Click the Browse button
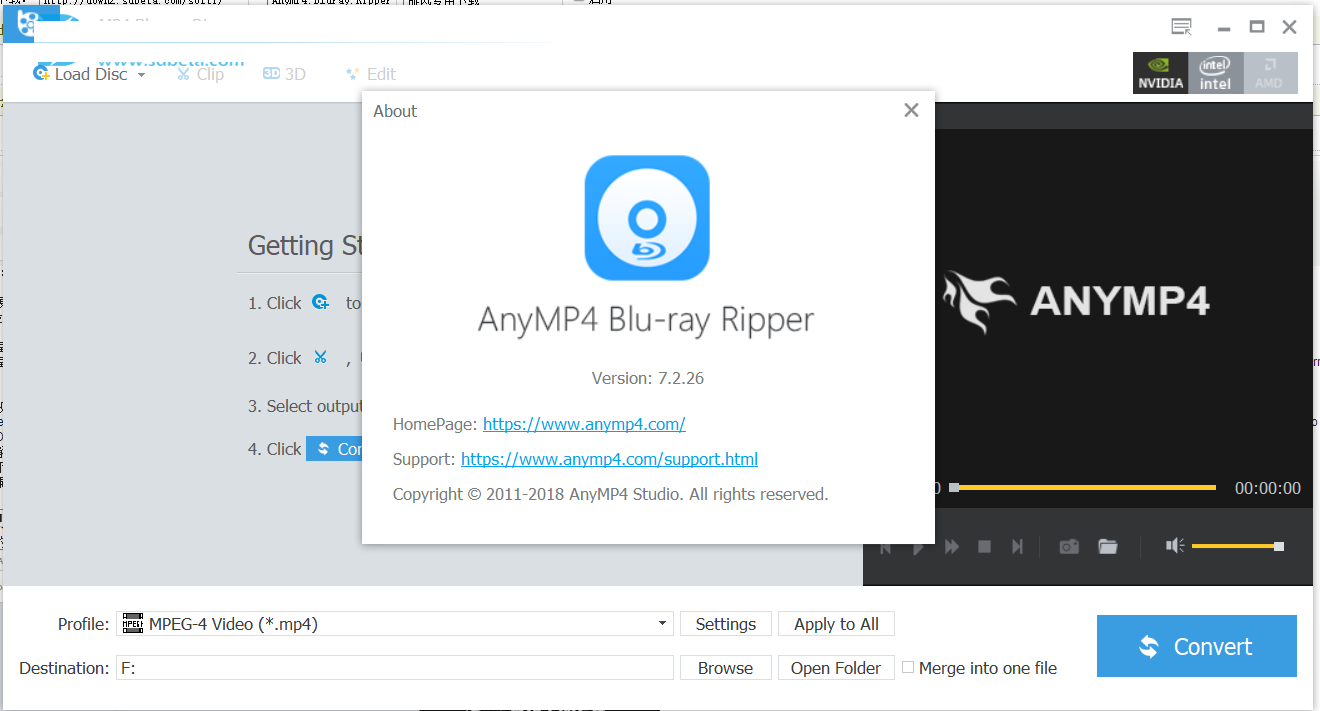Screen dimensions: 1320x711 point(726,668)
